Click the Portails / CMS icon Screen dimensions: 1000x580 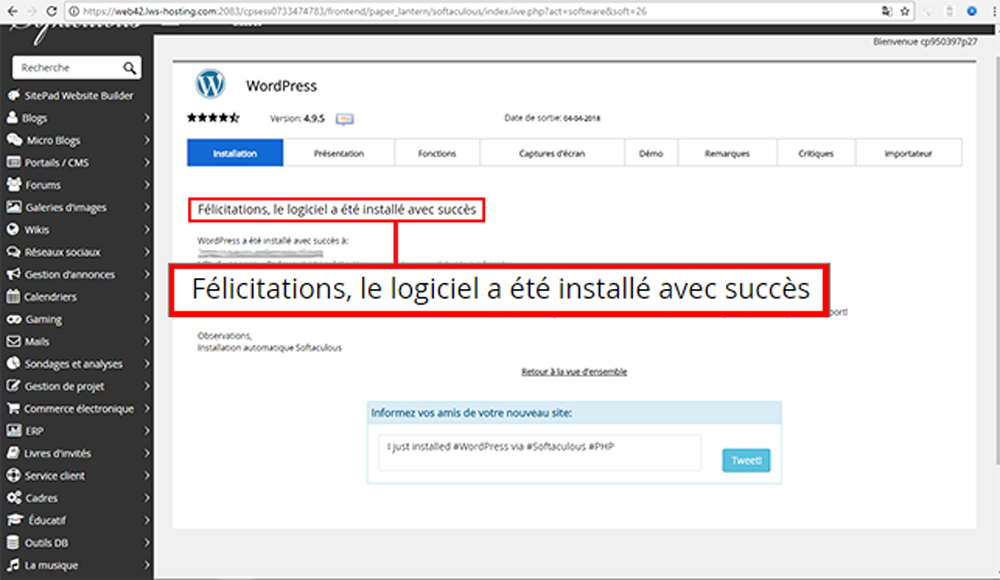tap(13, 162)
